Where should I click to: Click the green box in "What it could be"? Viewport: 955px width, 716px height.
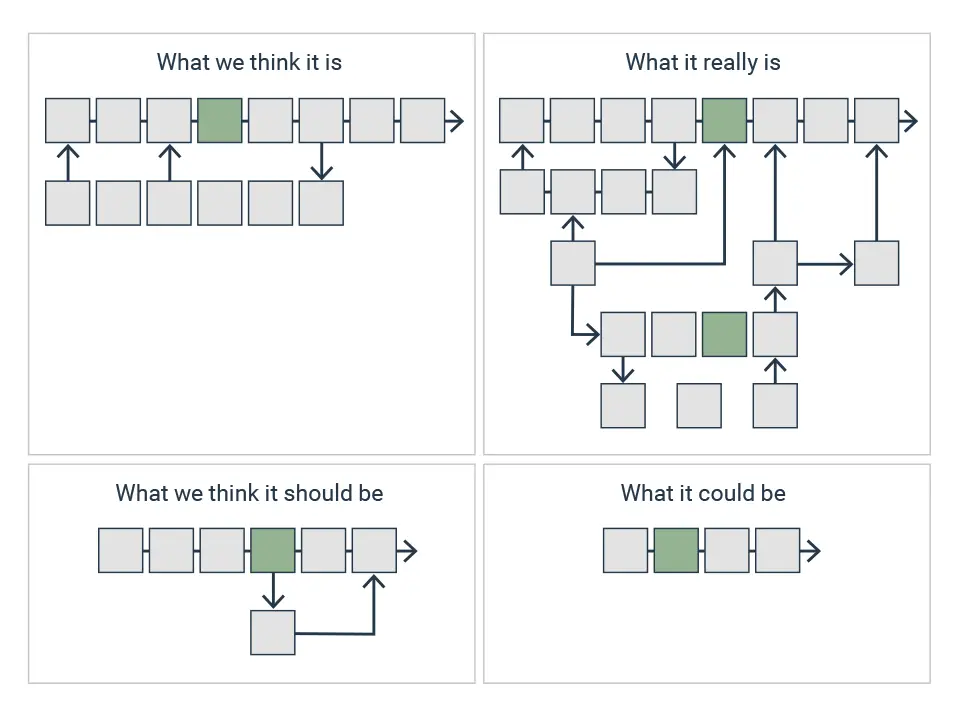coord(676,551)
